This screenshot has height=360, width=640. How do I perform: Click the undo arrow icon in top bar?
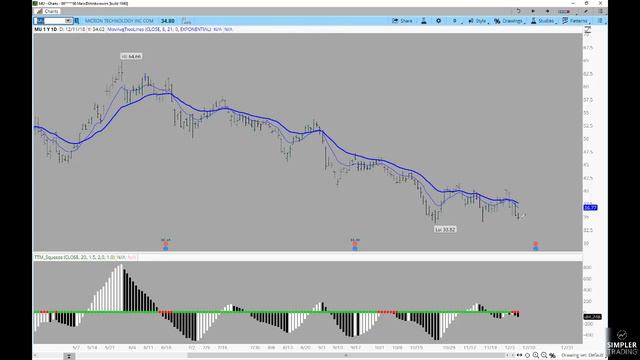(518, 11)
